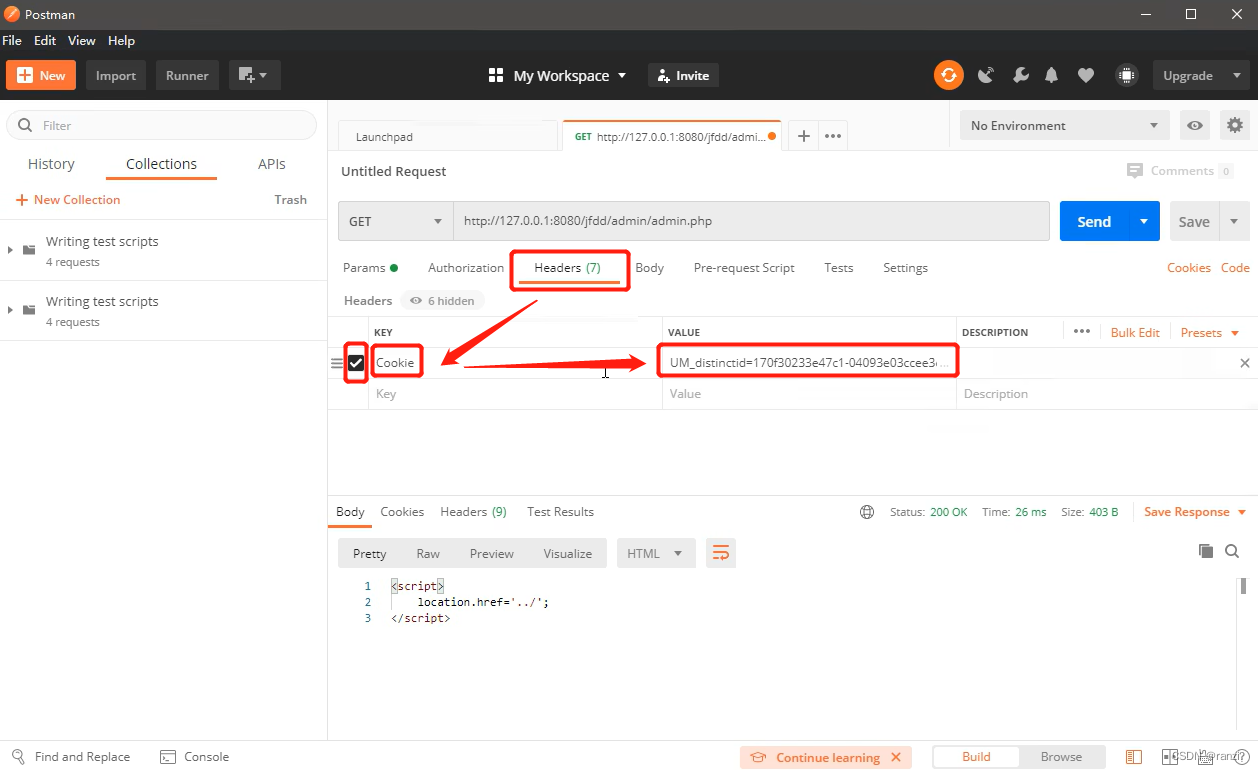Viewport: 1258px width, 770px height.
Task: Open the search icon in response body
Action: click(x=1232, y=551)
